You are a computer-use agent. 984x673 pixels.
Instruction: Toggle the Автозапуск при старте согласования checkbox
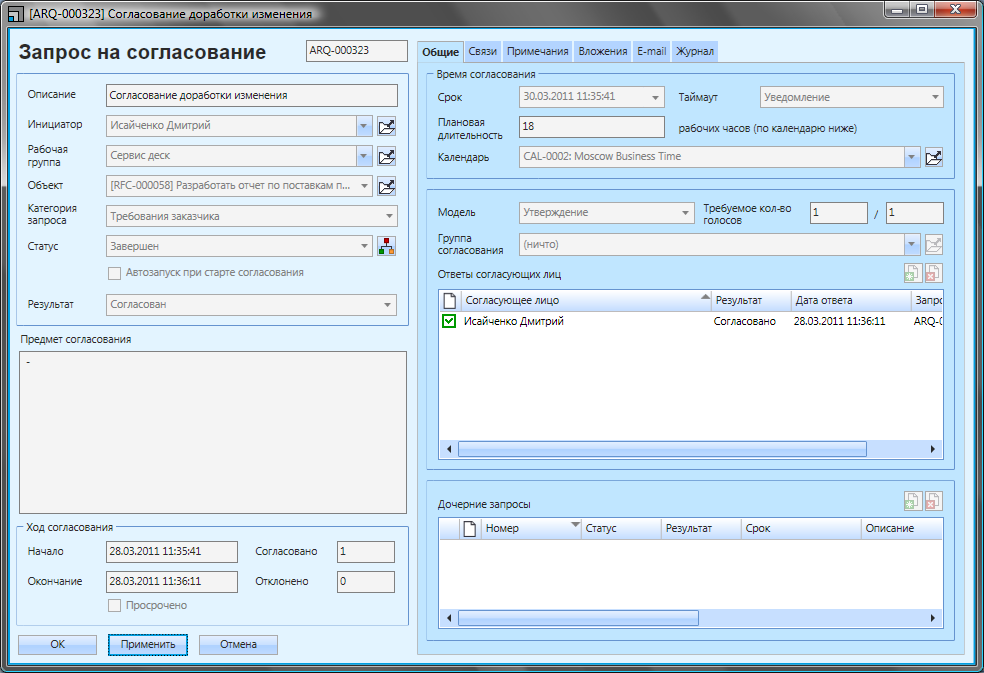click(114, 273)
